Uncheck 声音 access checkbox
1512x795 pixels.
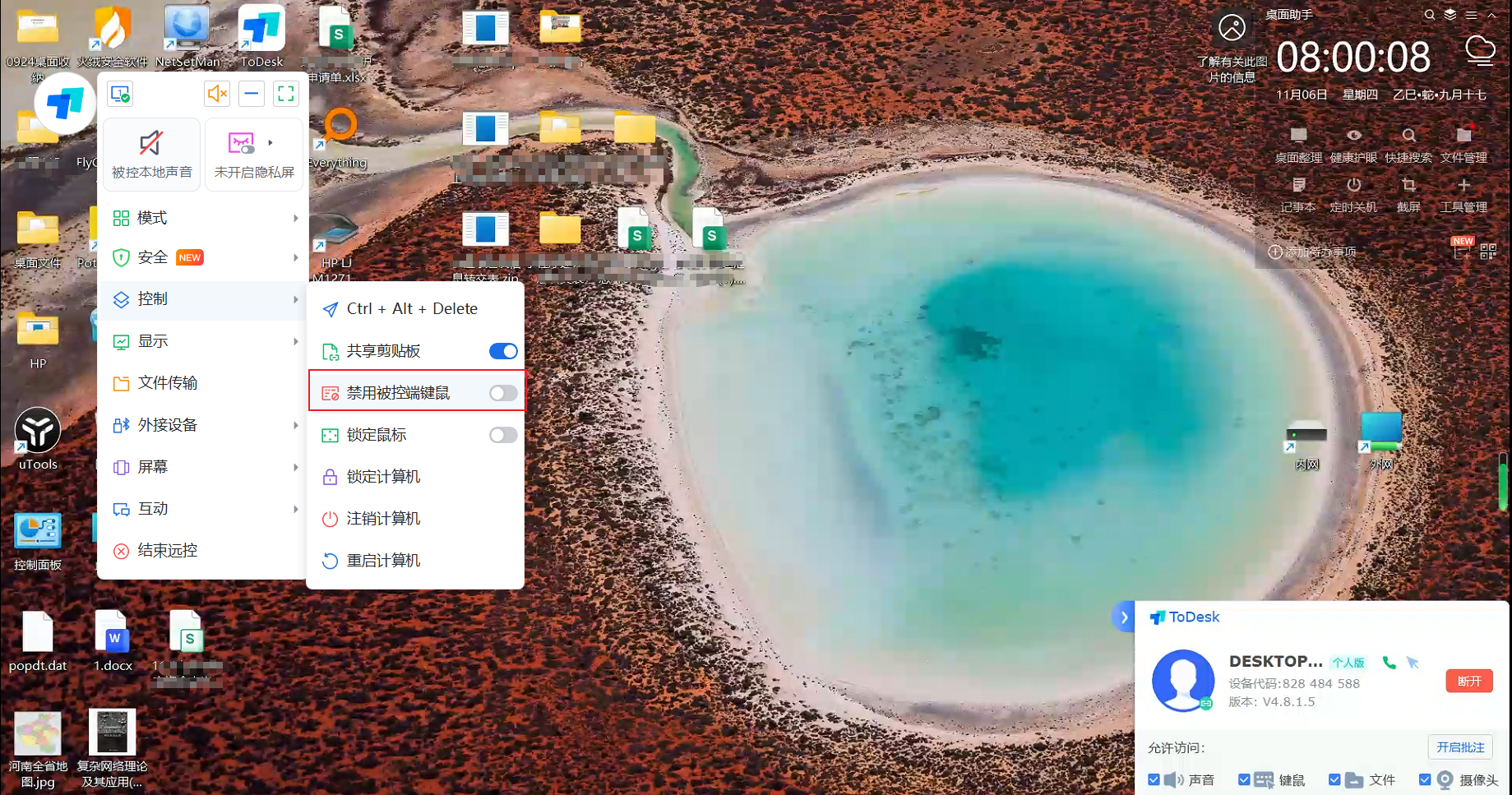click(x=1154, y=779)
